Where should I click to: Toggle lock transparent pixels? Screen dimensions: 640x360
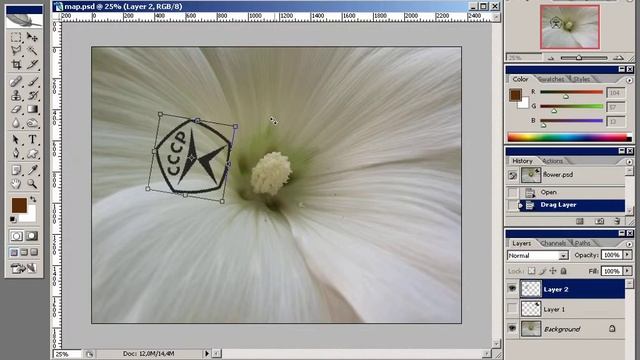click(x=531, y=271)
